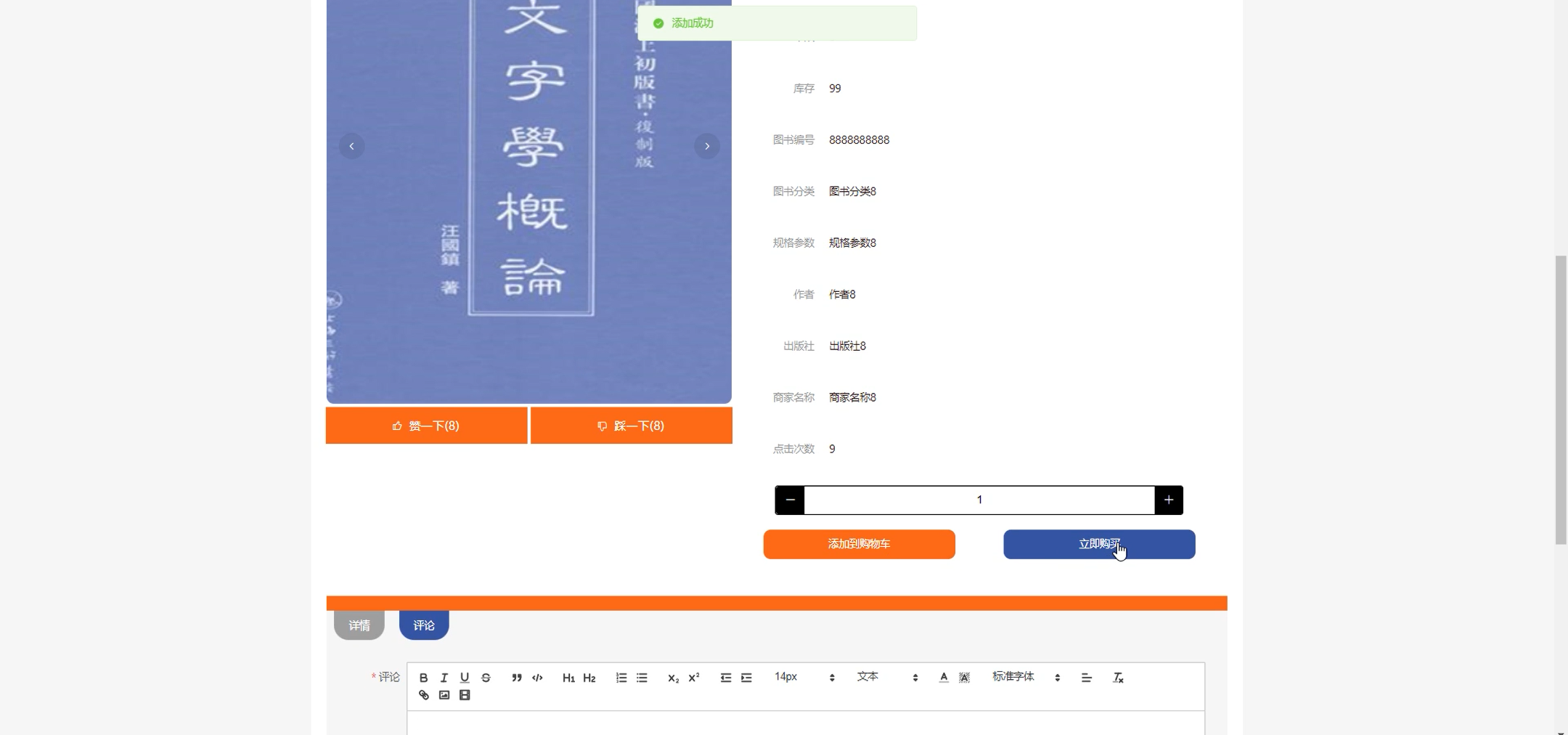The image size is (1568, 735).
Task: Insert a video into the comment
Action: click(x=465, y=695)
